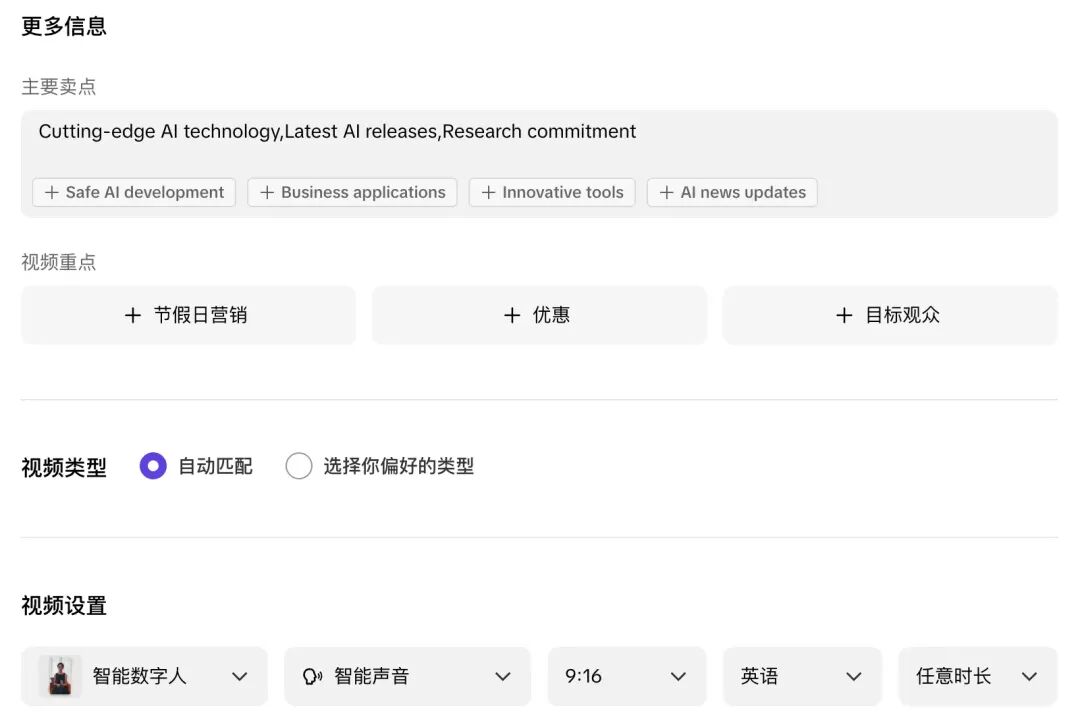Screen dimensions: 1080x721
Task: Click the voice icon next to 智能声音
Action: pos(312,677)
